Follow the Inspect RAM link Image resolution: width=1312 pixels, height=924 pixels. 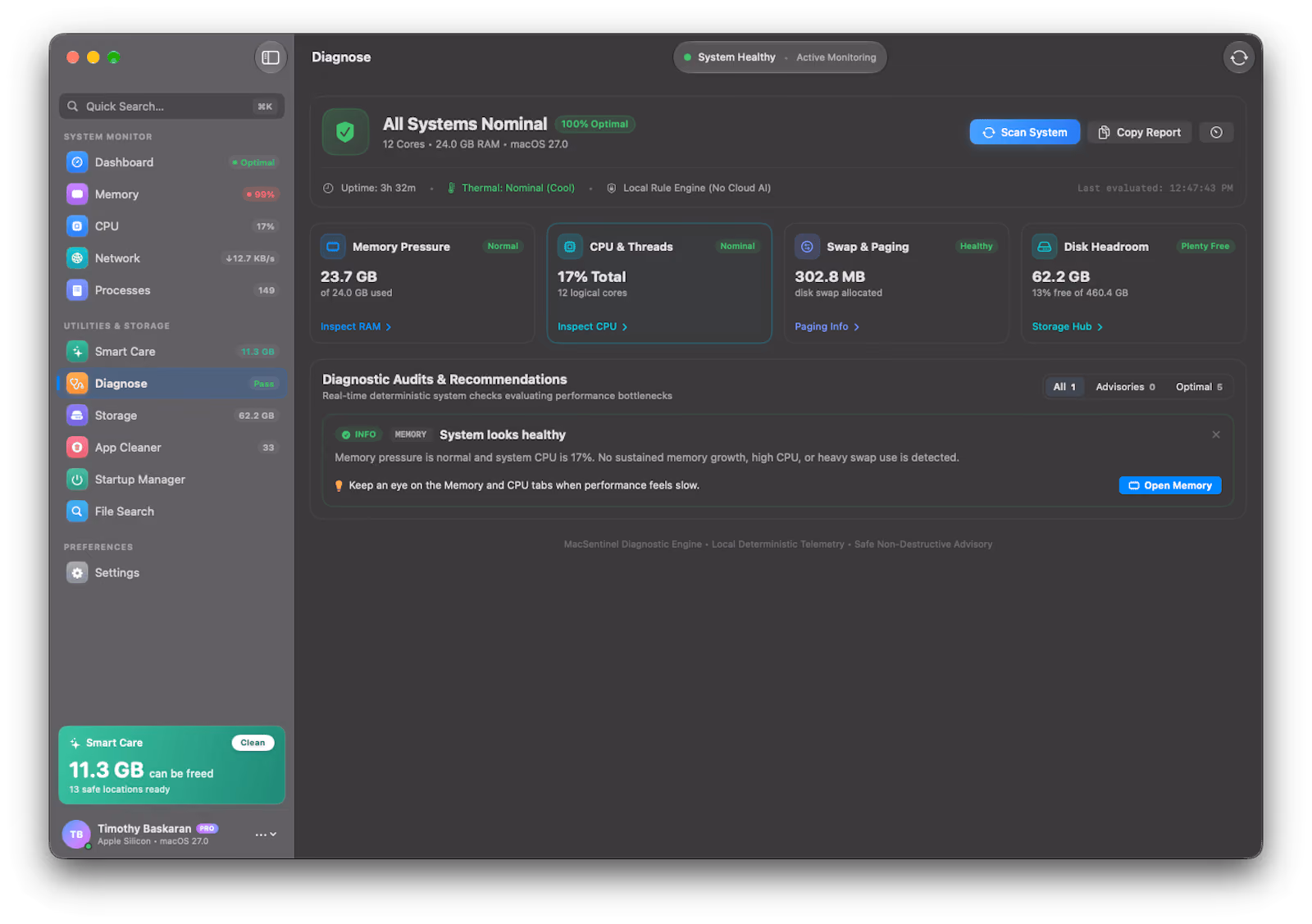(x=356, y=326)
